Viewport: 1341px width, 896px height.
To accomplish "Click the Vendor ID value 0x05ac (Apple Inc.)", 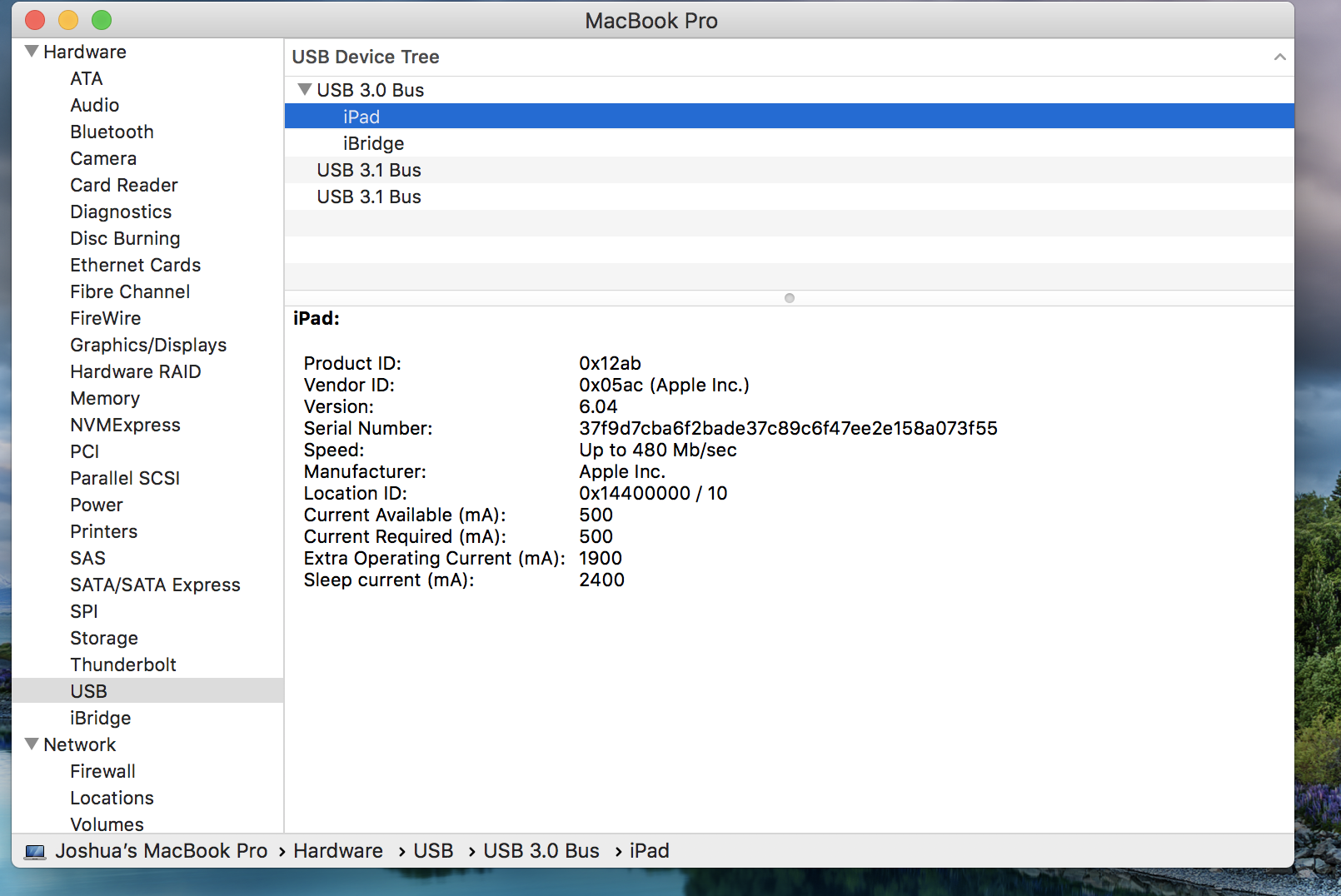I will pyautogui.click(x=664, y=385).
